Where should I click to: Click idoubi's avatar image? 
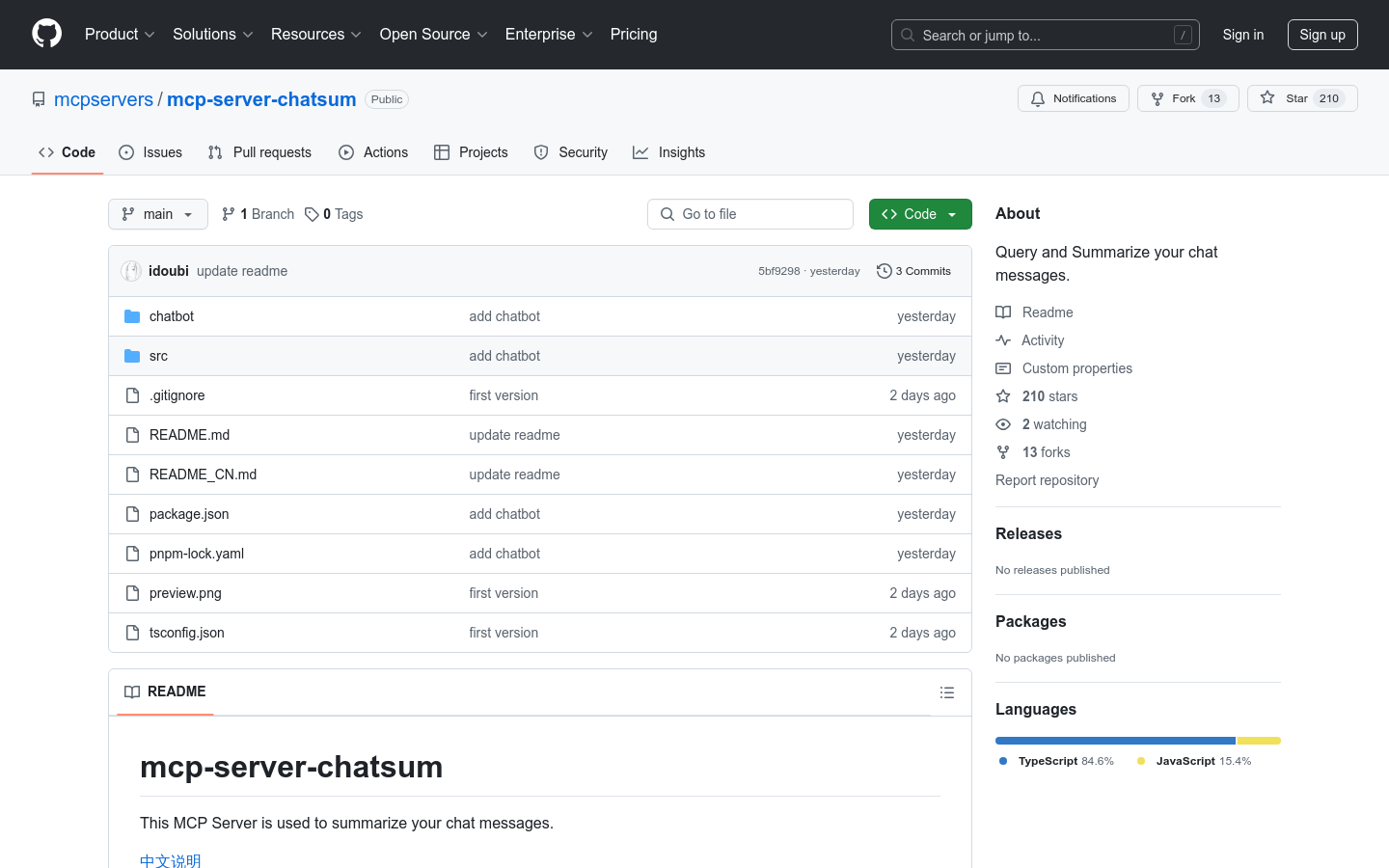(x=131, y=271)
